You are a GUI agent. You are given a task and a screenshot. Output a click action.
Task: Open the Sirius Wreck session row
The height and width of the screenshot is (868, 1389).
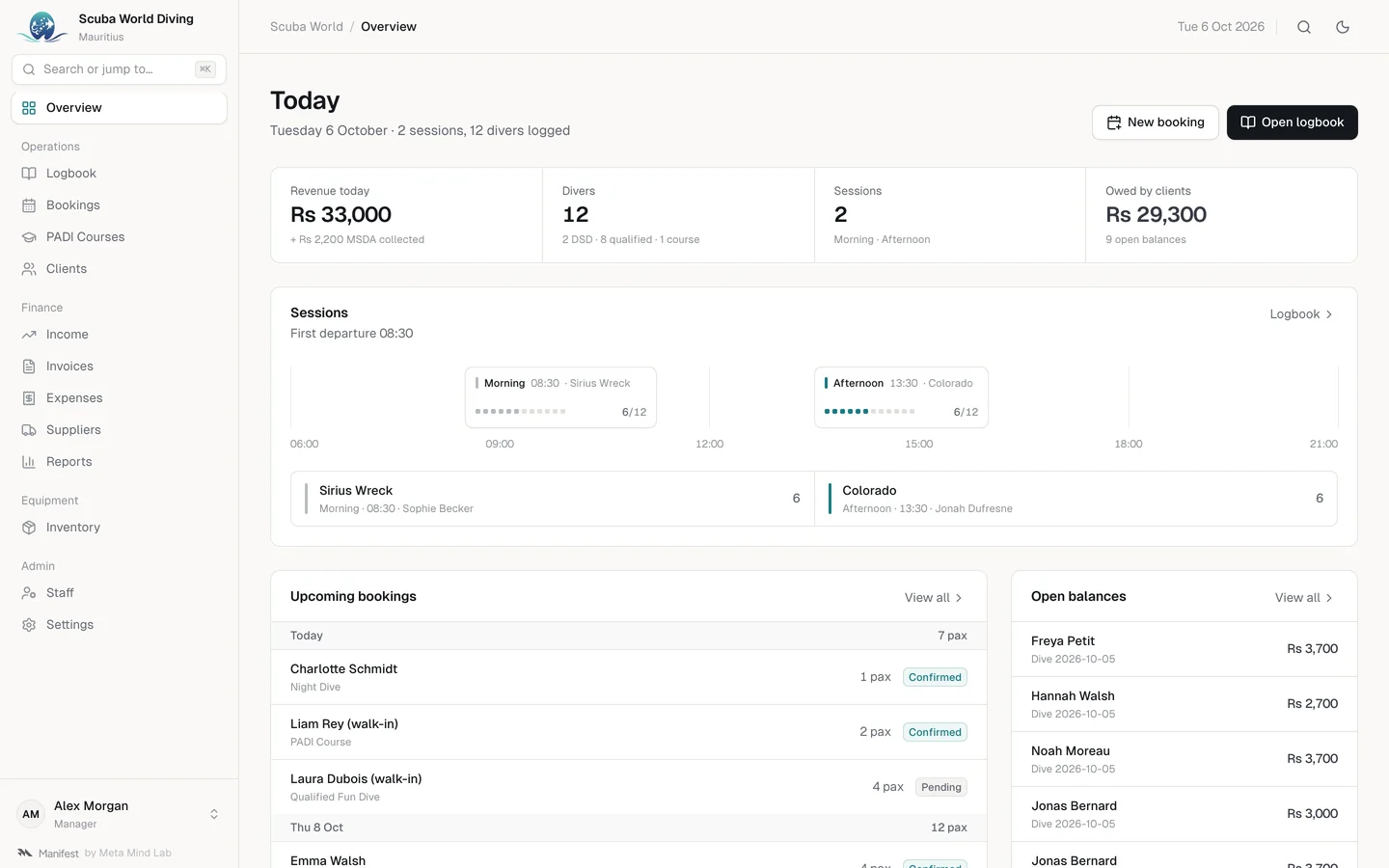click(553, 499)
